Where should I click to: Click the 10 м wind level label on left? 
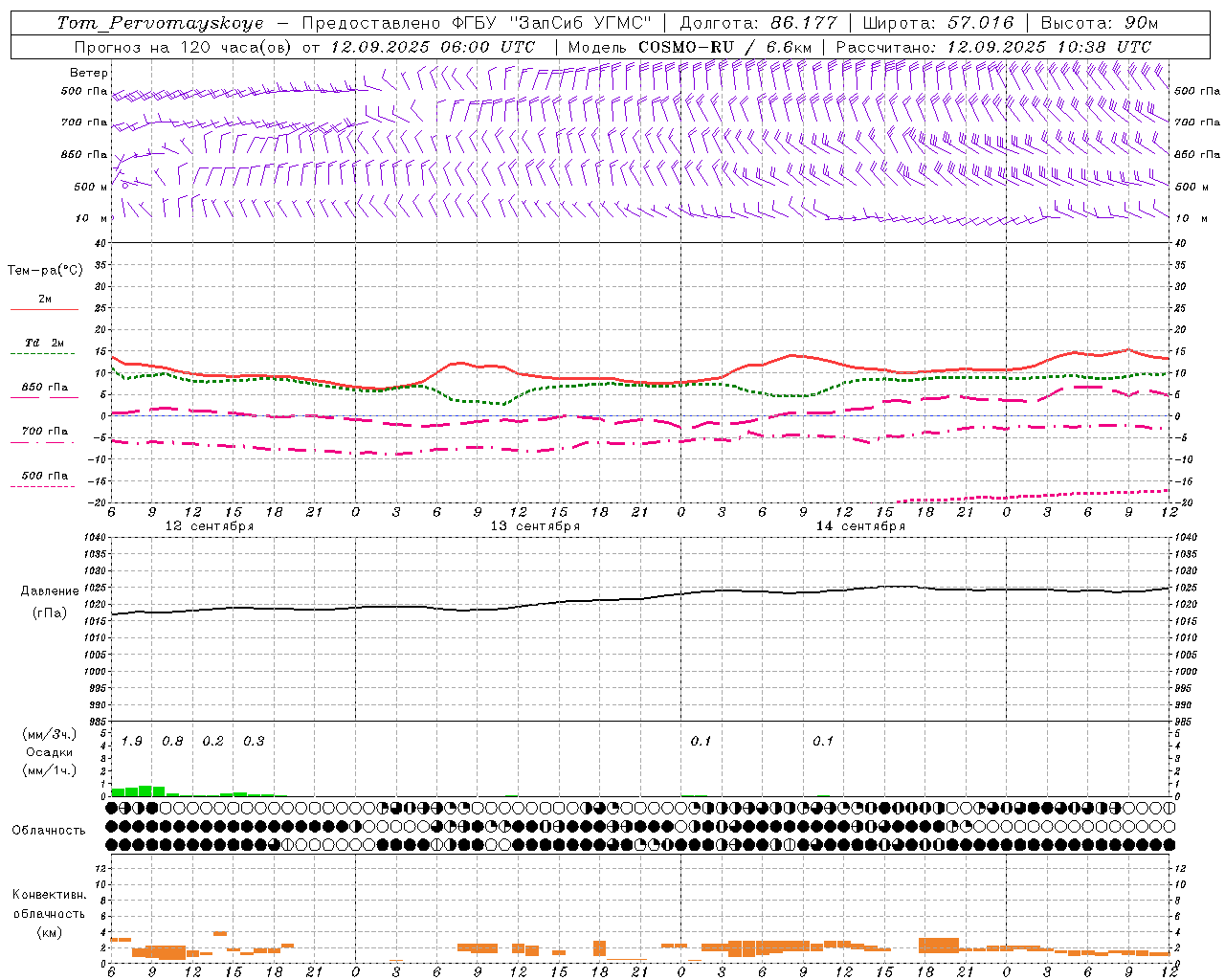pyautogui.click(x=92, y=218)
